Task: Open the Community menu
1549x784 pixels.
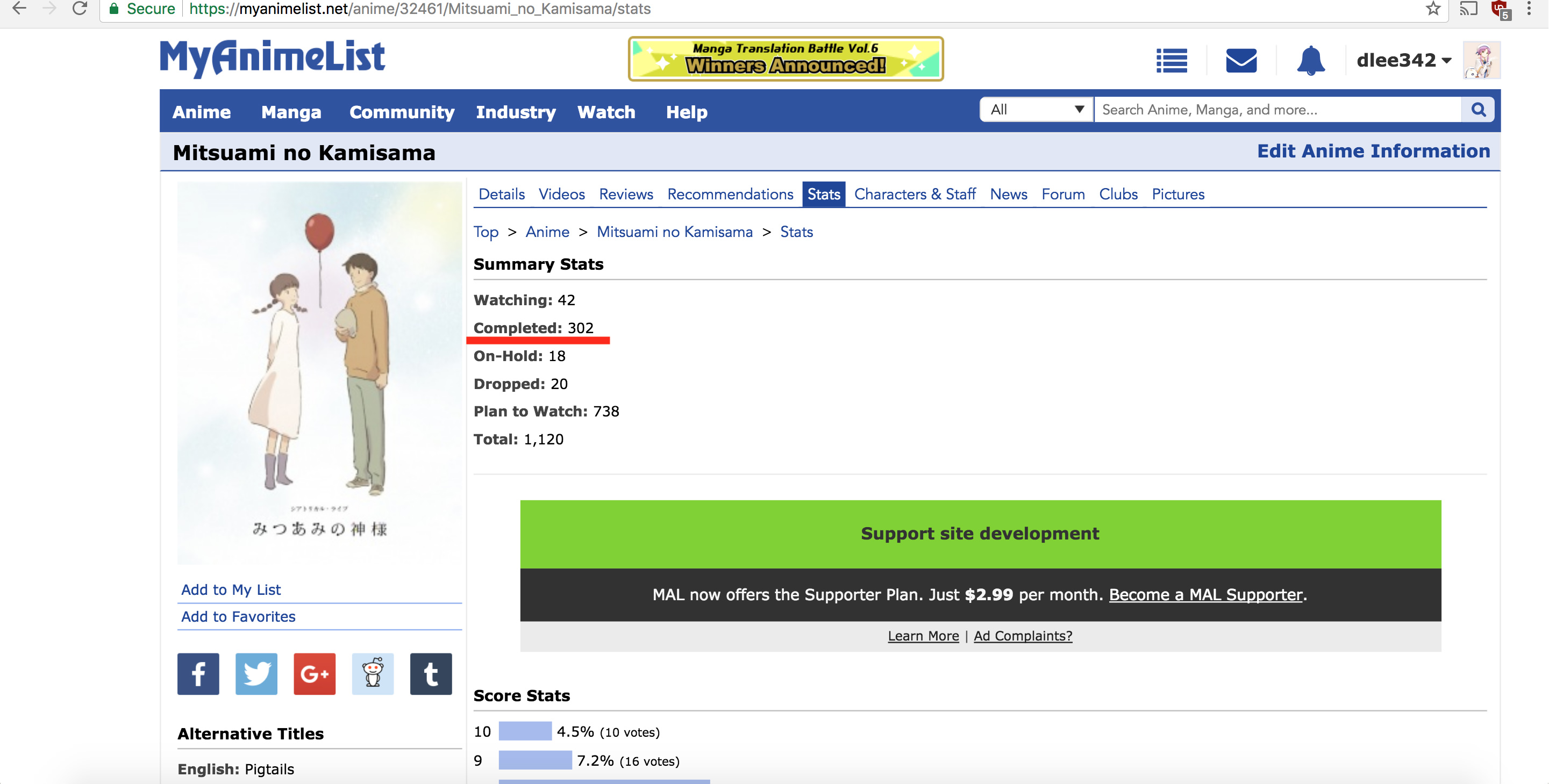Action: coord(402,112)
